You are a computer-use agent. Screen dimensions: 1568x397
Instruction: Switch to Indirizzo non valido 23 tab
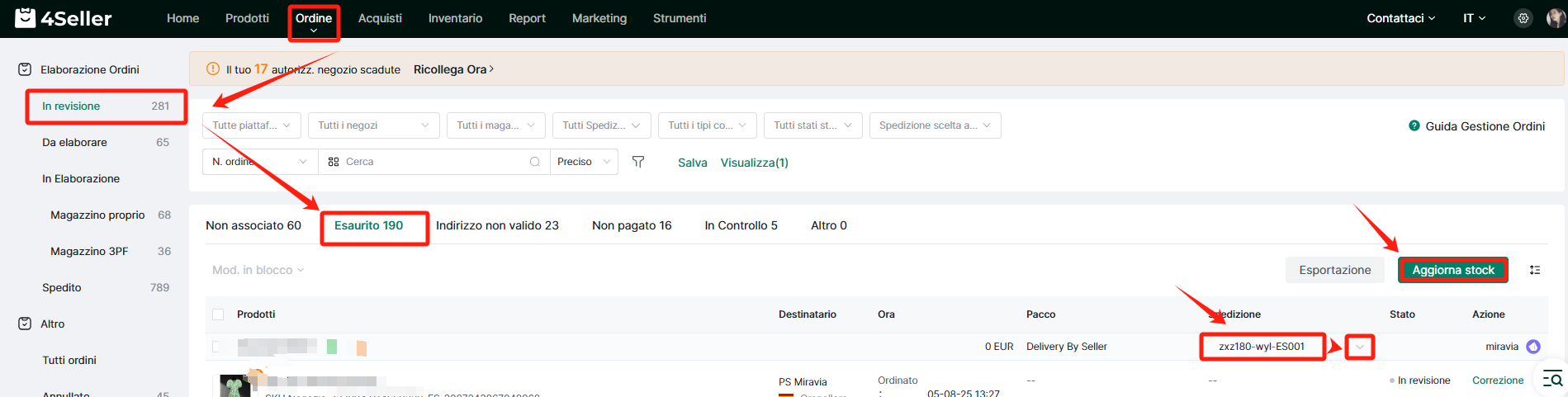point(497,225)
